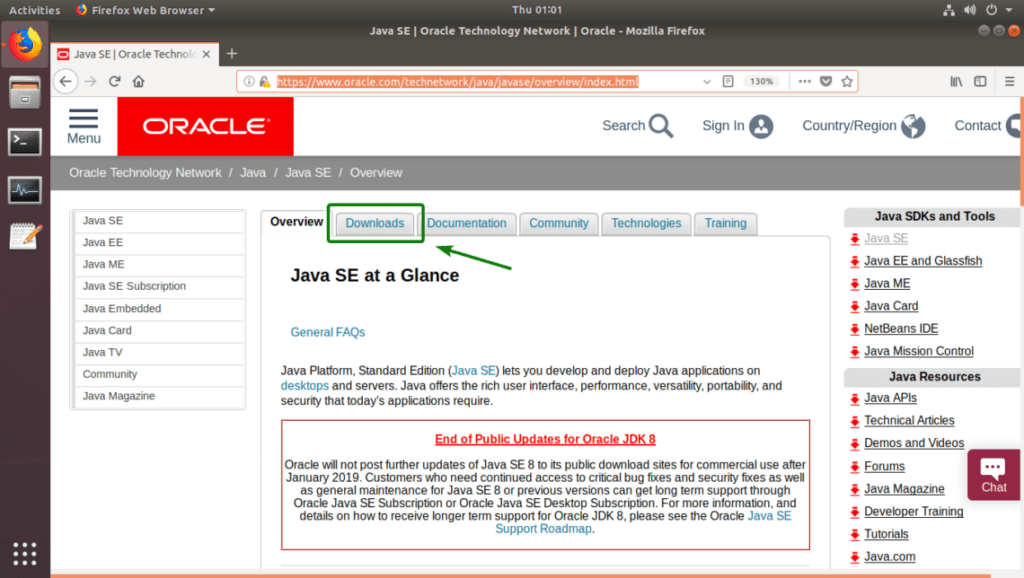Click the Home icon in the Firefox toolbar

click(x=138, y=81)
